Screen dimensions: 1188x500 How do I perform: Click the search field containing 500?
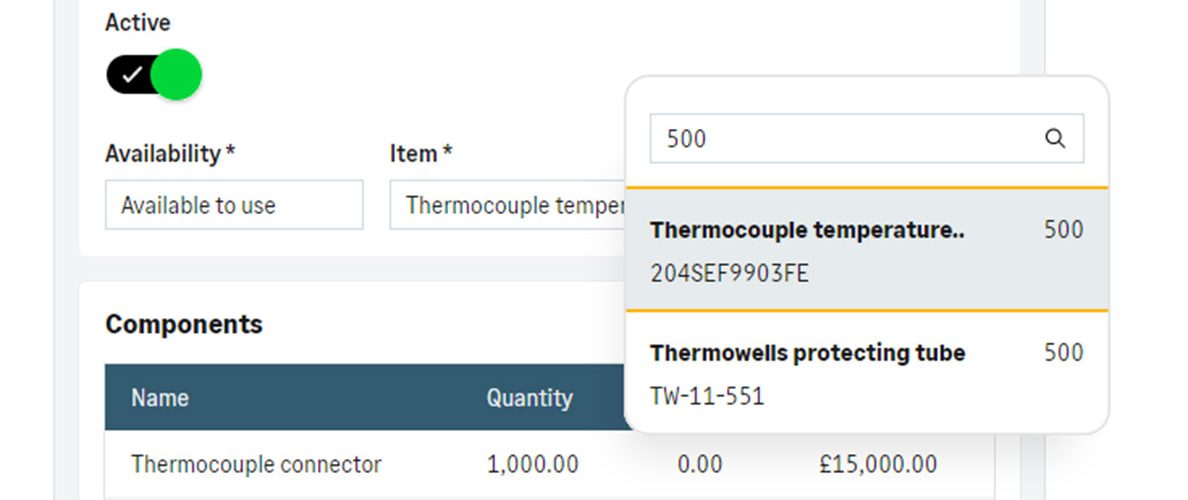coord(867,139)
